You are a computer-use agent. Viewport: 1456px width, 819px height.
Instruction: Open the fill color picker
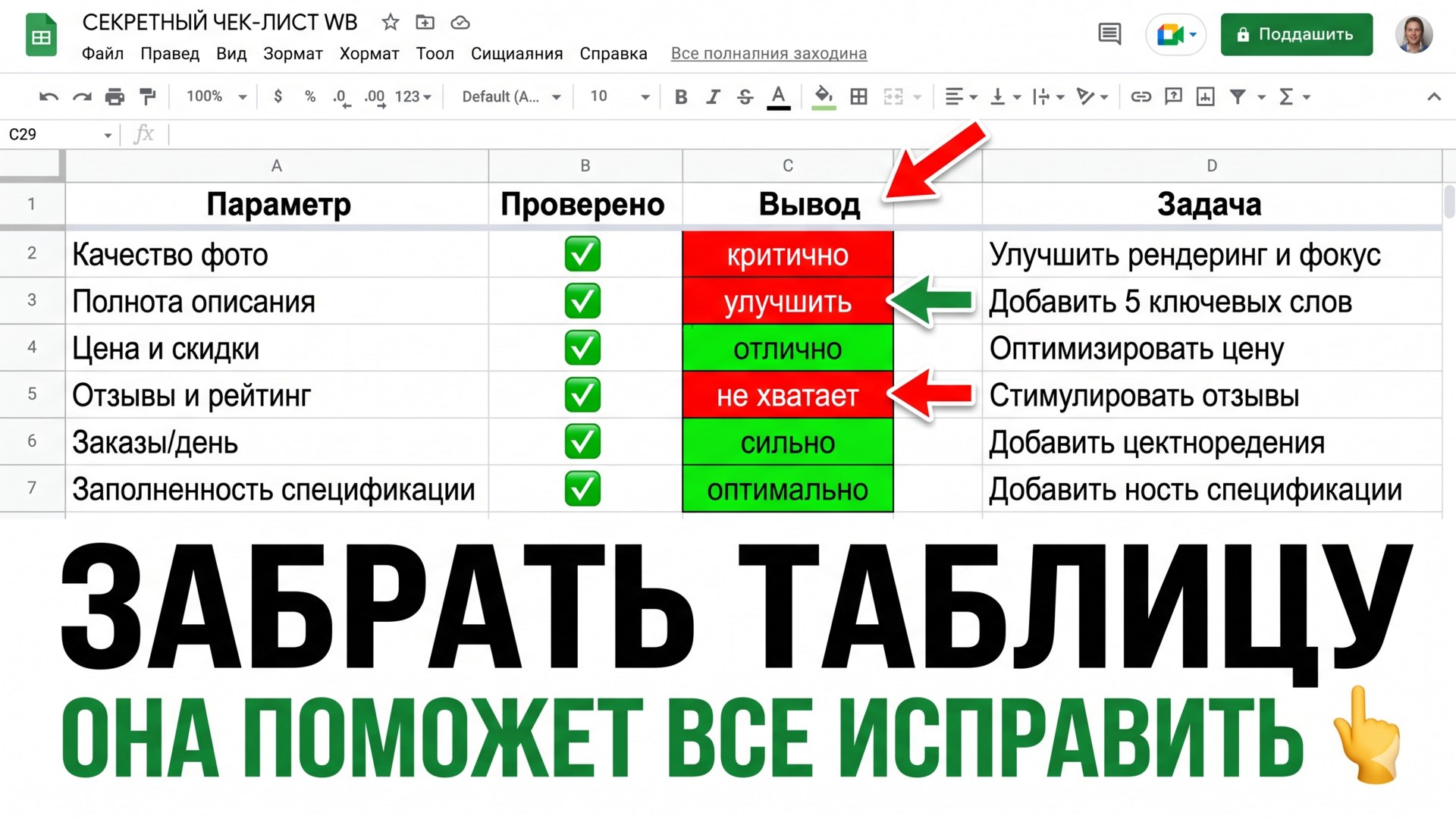click(x=824, y=97)
